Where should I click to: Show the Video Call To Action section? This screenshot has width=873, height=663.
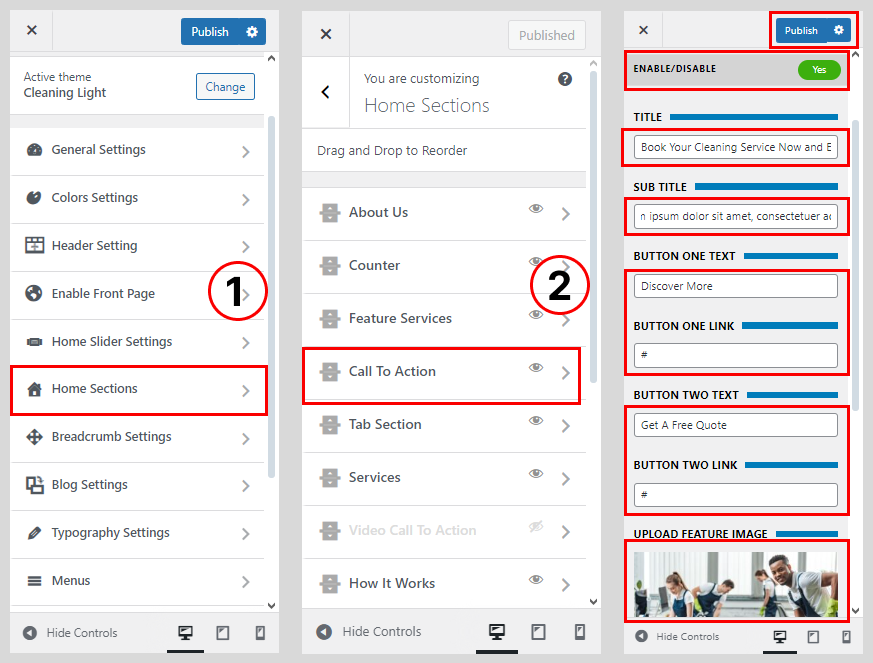(x=536, y=527)
